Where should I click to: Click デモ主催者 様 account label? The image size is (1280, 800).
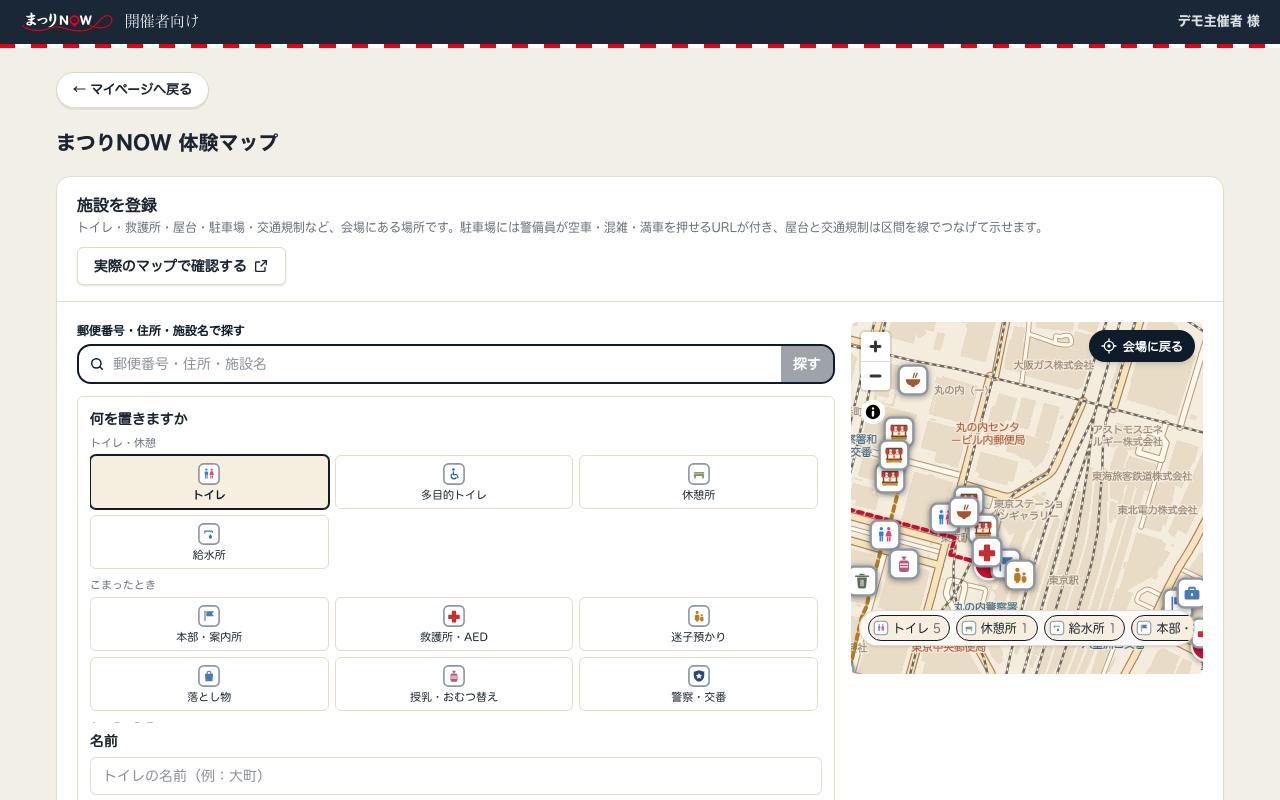(x=1218, y=21)
